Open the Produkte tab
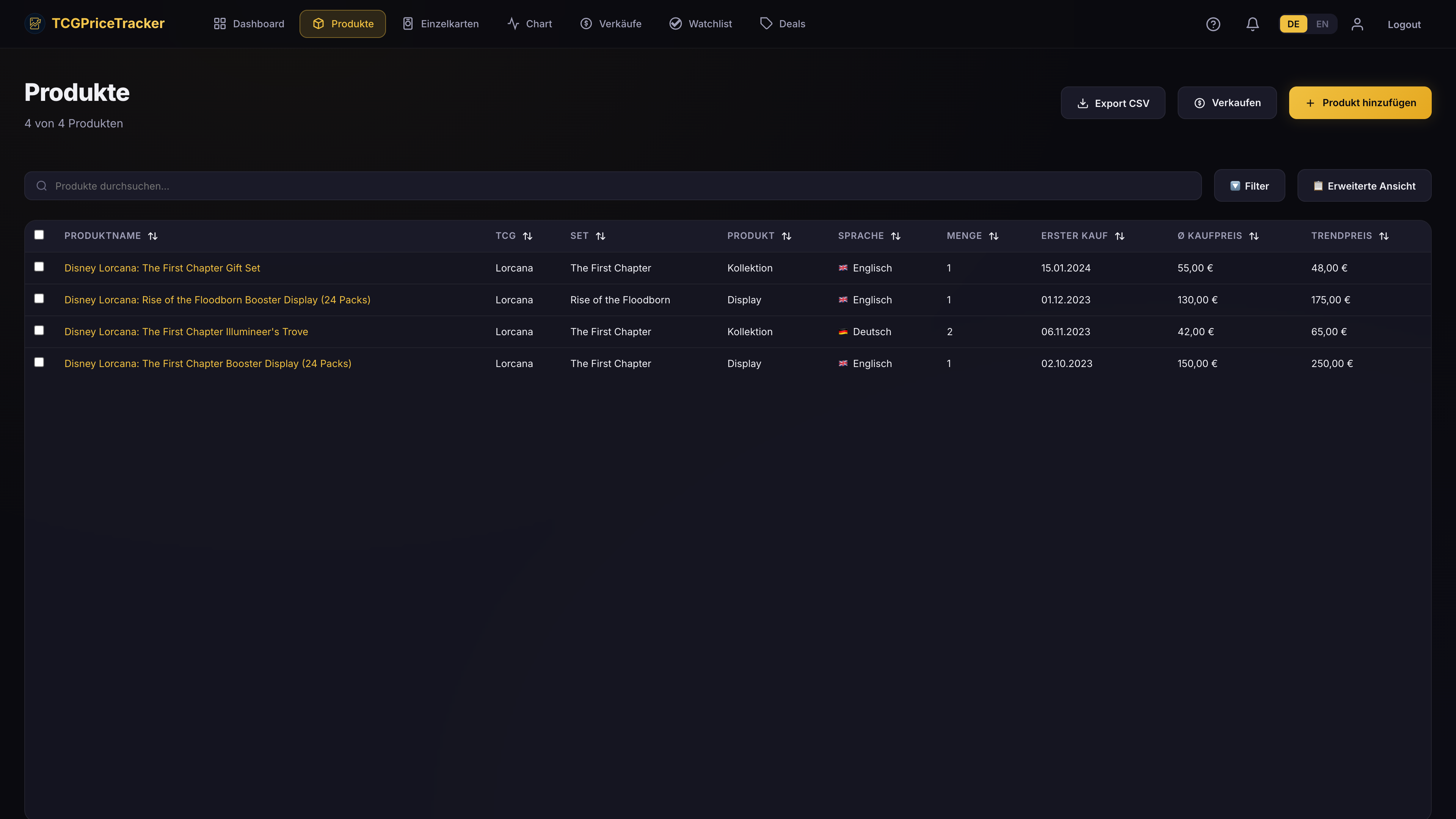Screen dimensions: 1456x819 (x=342, y=24)
